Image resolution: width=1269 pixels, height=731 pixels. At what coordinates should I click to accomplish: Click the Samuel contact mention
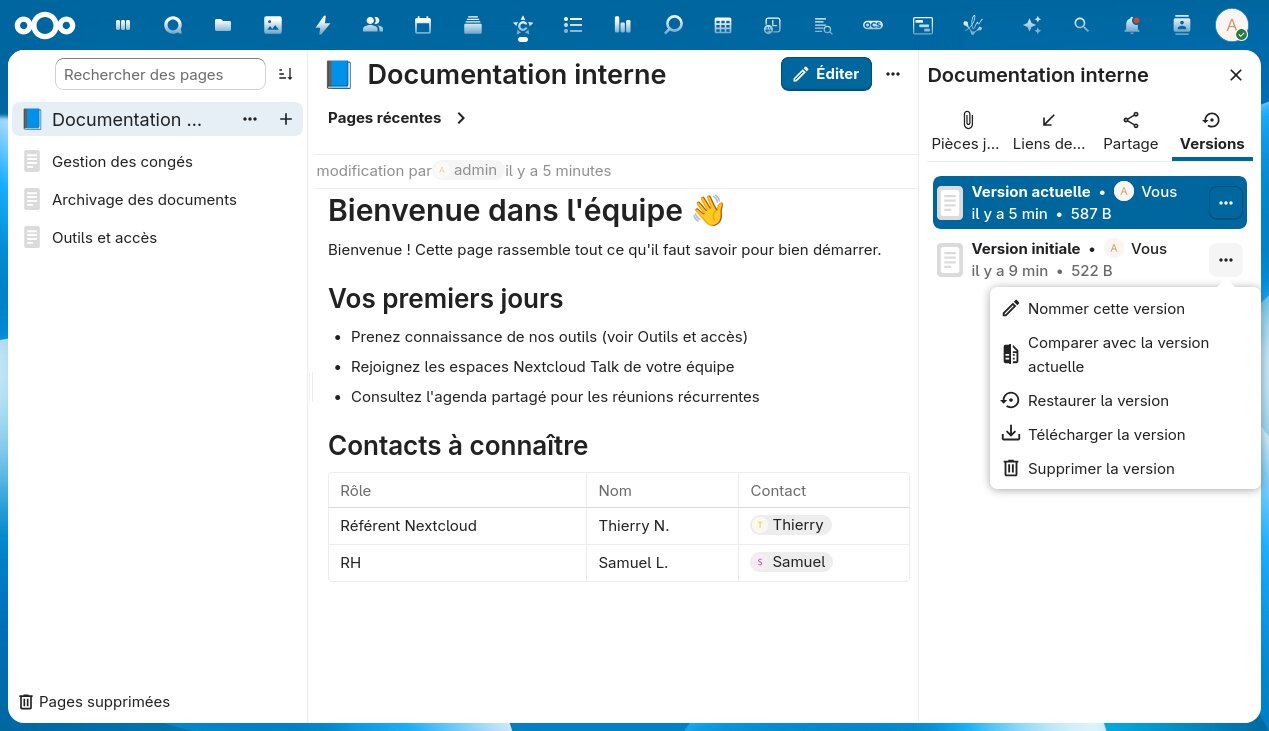(791, 562)
